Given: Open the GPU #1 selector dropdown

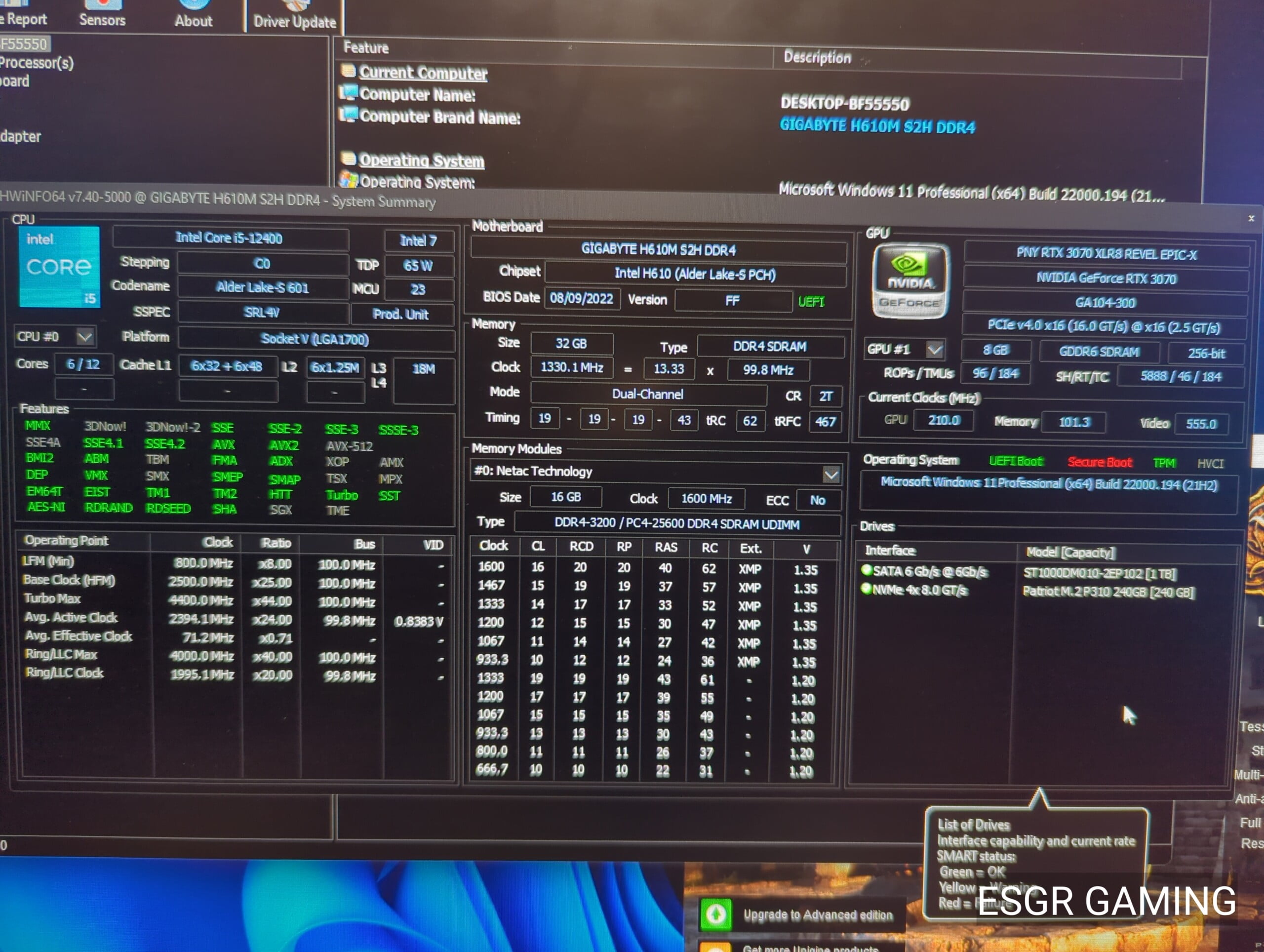Looking at the screenshot, I should click(935, 349).
